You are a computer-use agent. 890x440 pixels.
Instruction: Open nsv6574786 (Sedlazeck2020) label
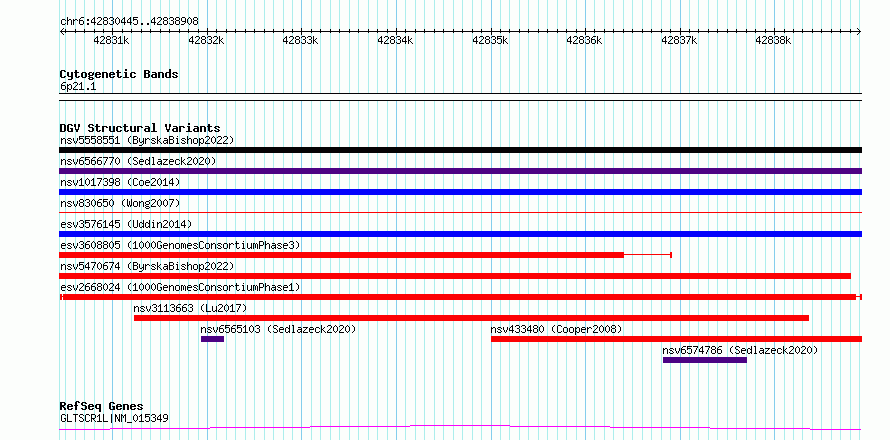tap(740, 350)
